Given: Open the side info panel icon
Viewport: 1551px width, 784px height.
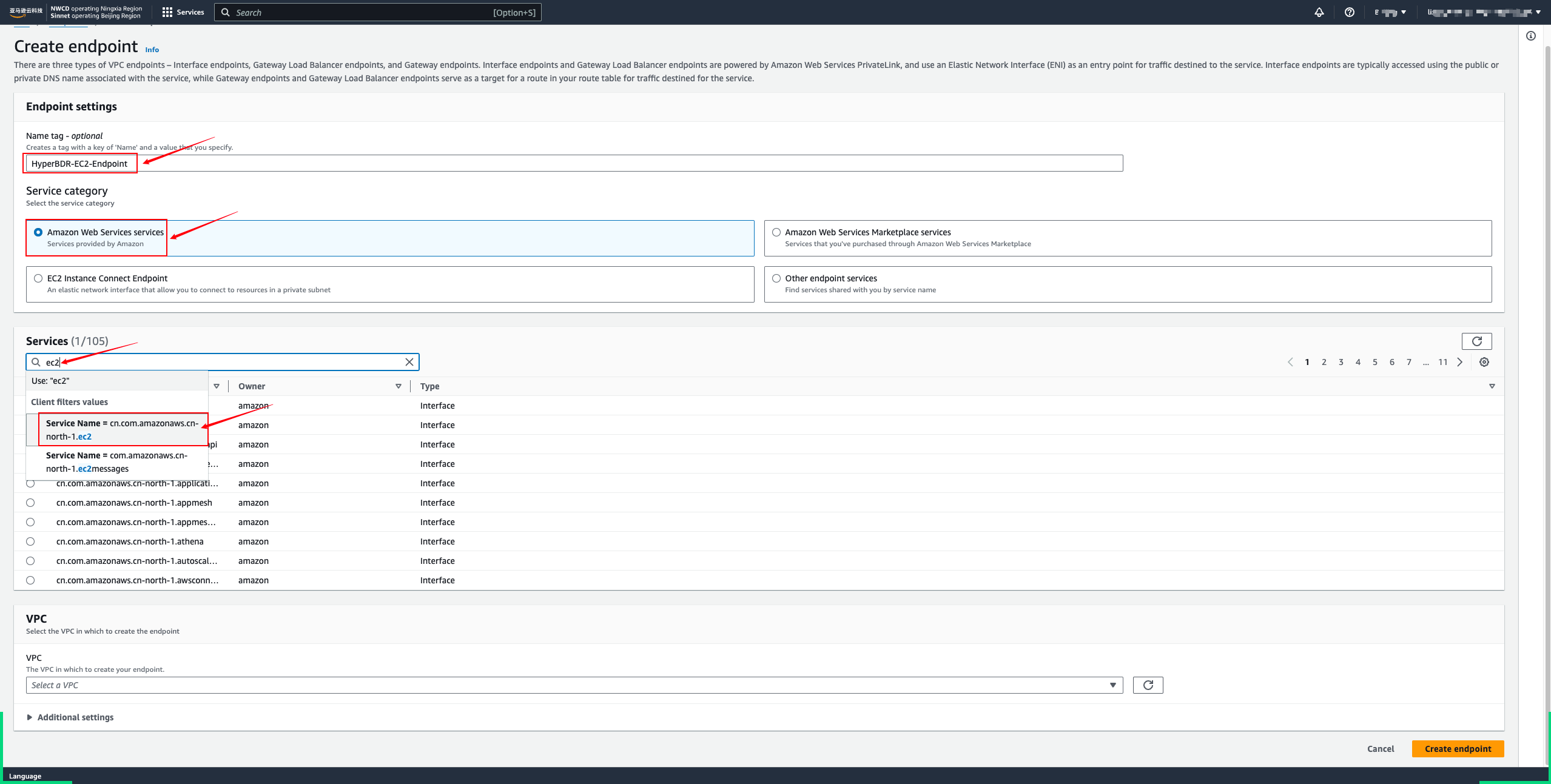Looking at the screenshot, I should 1530,36.
